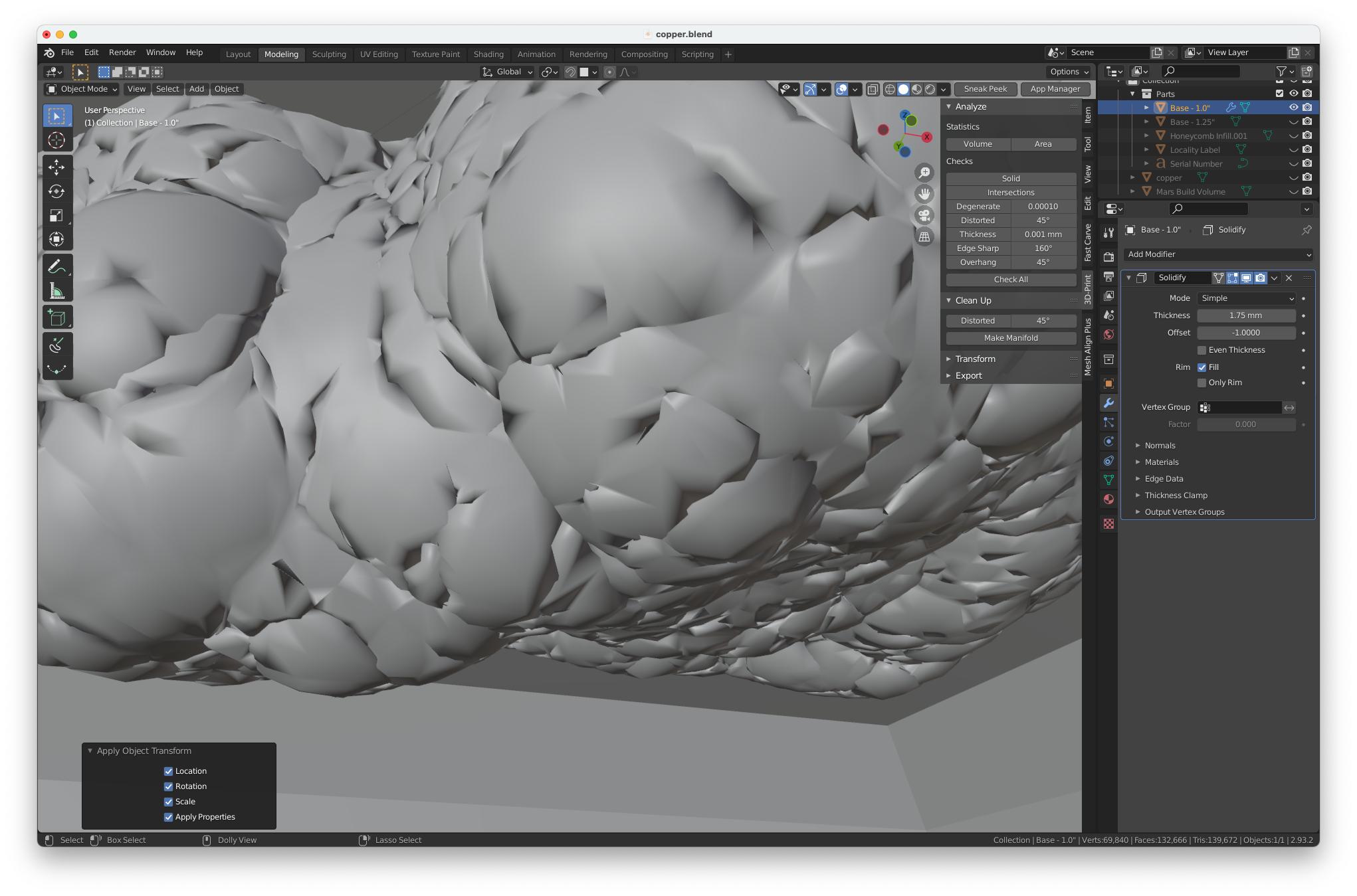The image size is (1357, 896).
Task: Remove the Solidify modifier with X
Action: (1289, 278)
